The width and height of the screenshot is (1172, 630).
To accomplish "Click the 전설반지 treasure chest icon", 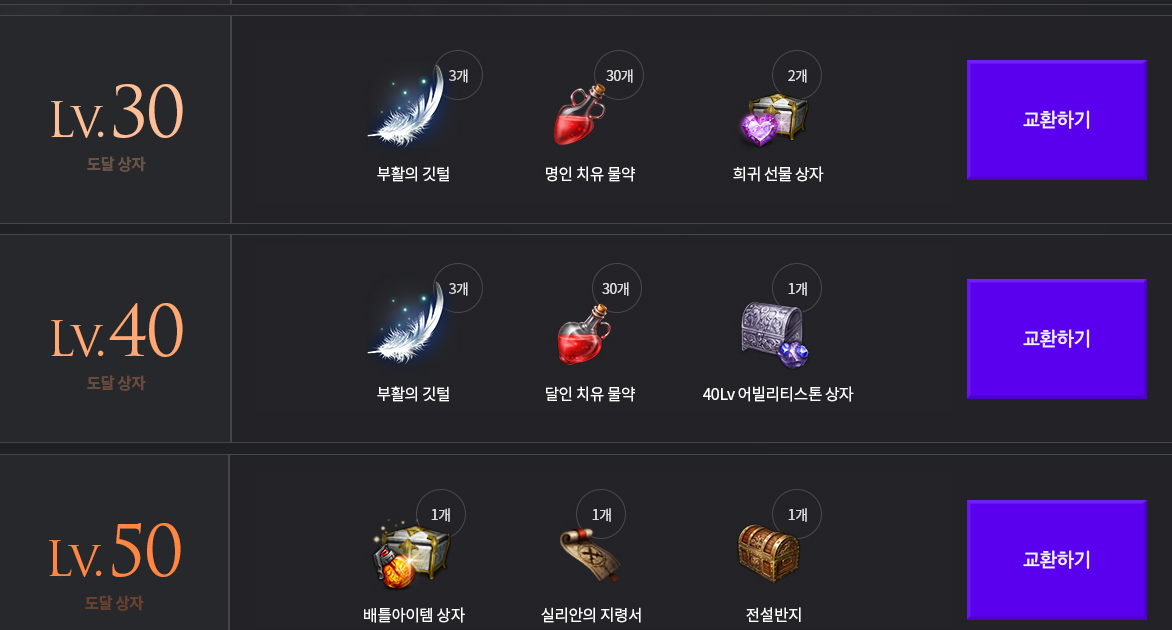I will (769, 553).
